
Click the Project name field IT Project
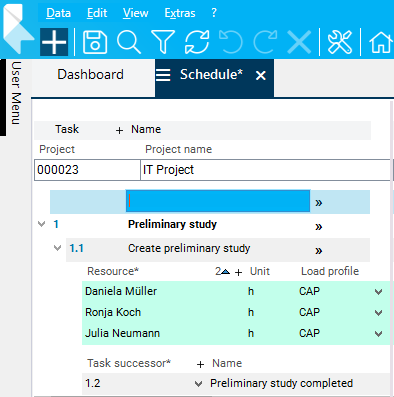click(x=265, y=170)
